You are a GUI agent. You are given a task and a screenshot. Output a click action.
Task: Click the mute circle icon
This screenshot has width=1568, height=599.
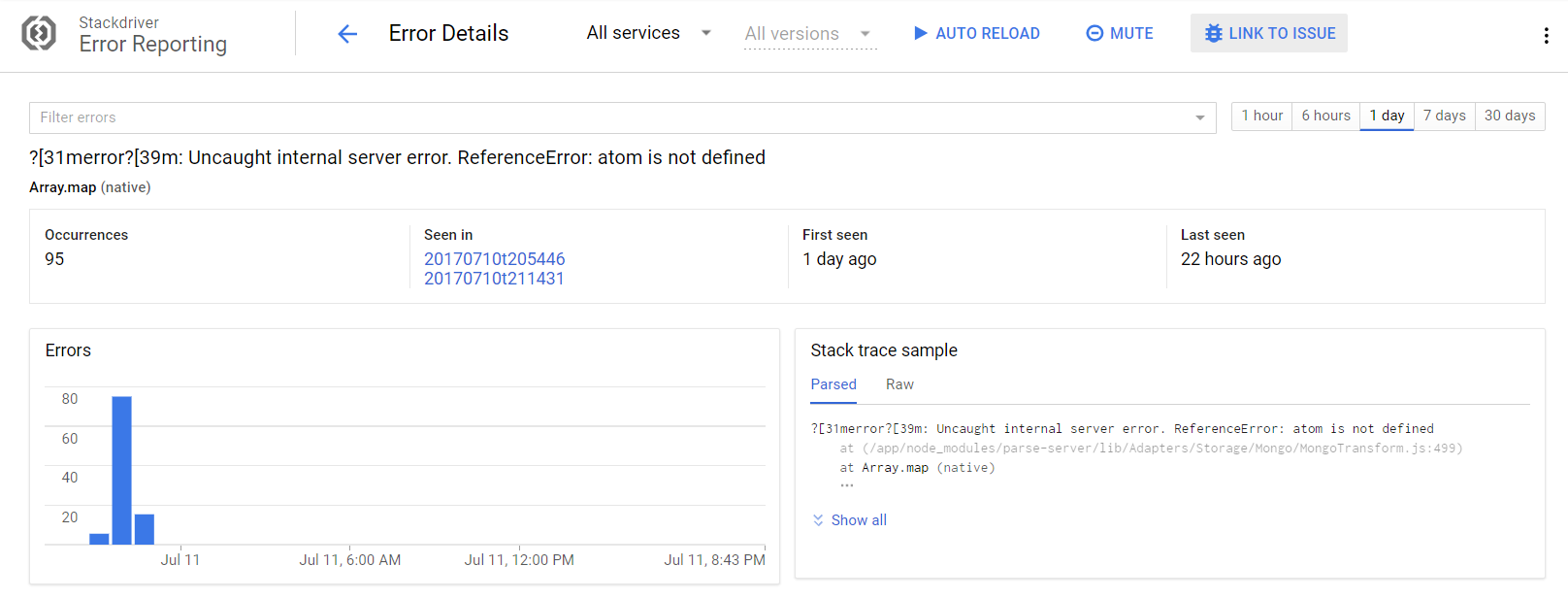[x=1094, y=33]
